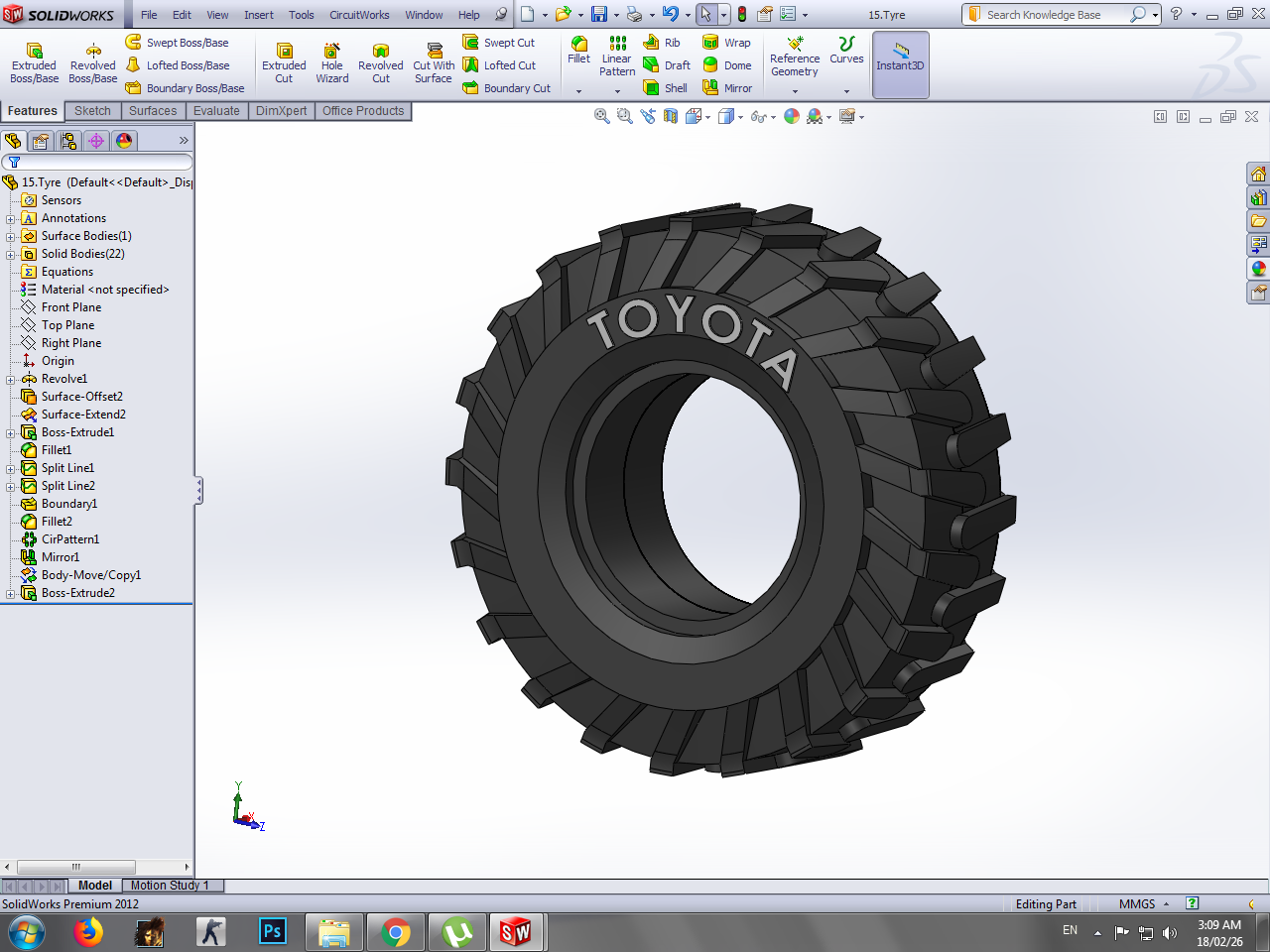The height and width of the screenshot is (952, 1270).
Task: Open the CircuitWorks menu
Action: (359, 15)
